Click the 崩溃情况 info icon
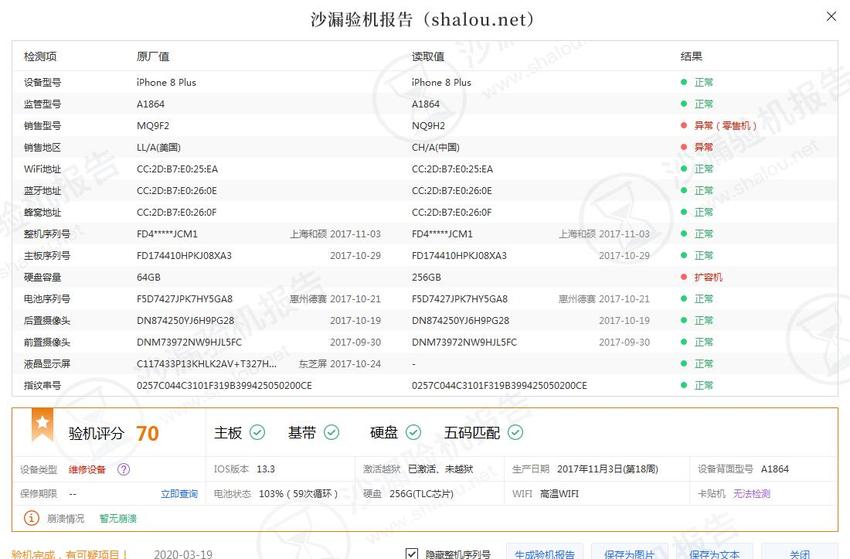The width and height of the screenshot is (850, 559). [31, 518]
